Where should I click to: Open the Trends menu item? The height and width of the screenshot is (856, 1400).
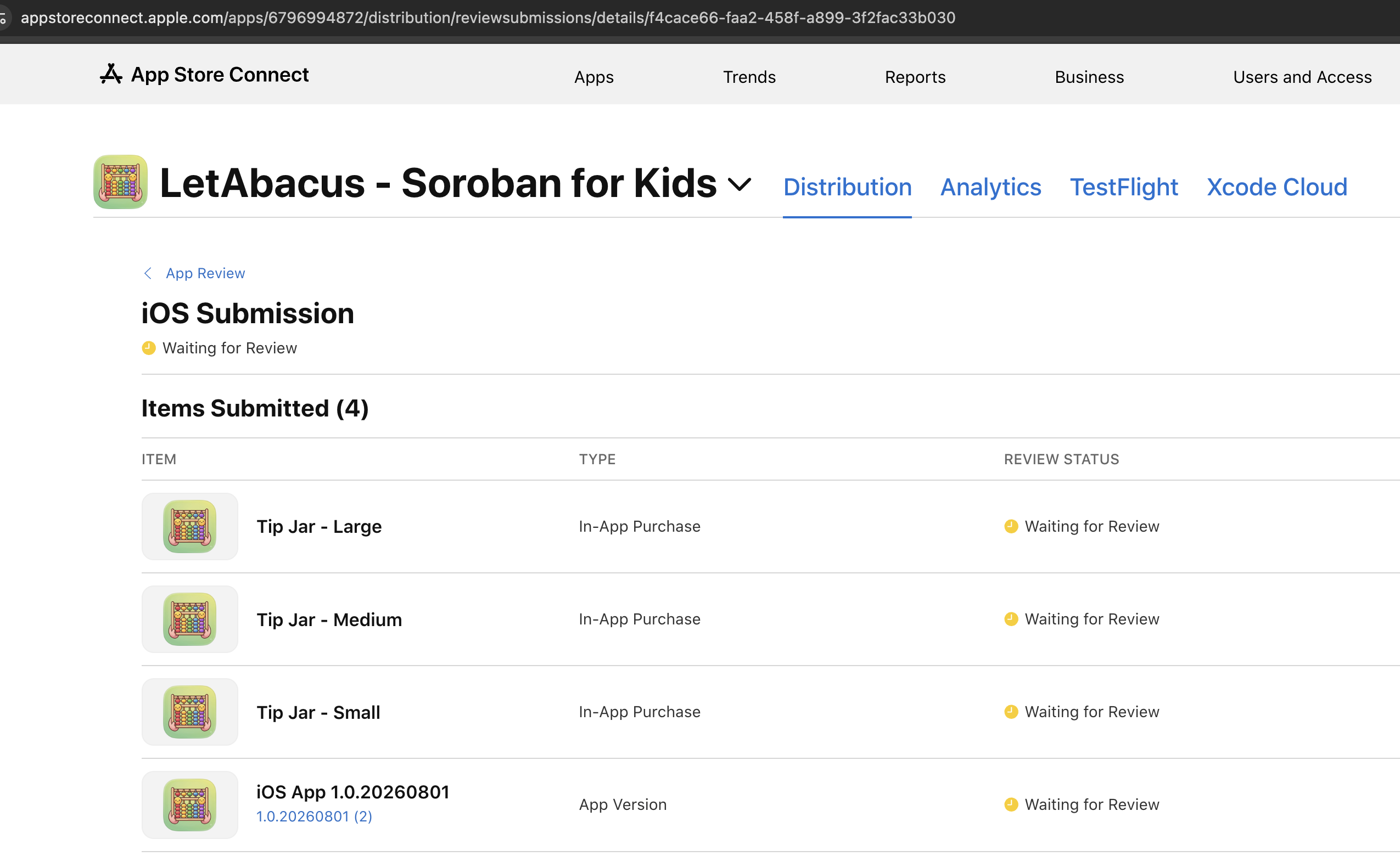(x=749, y=77)
